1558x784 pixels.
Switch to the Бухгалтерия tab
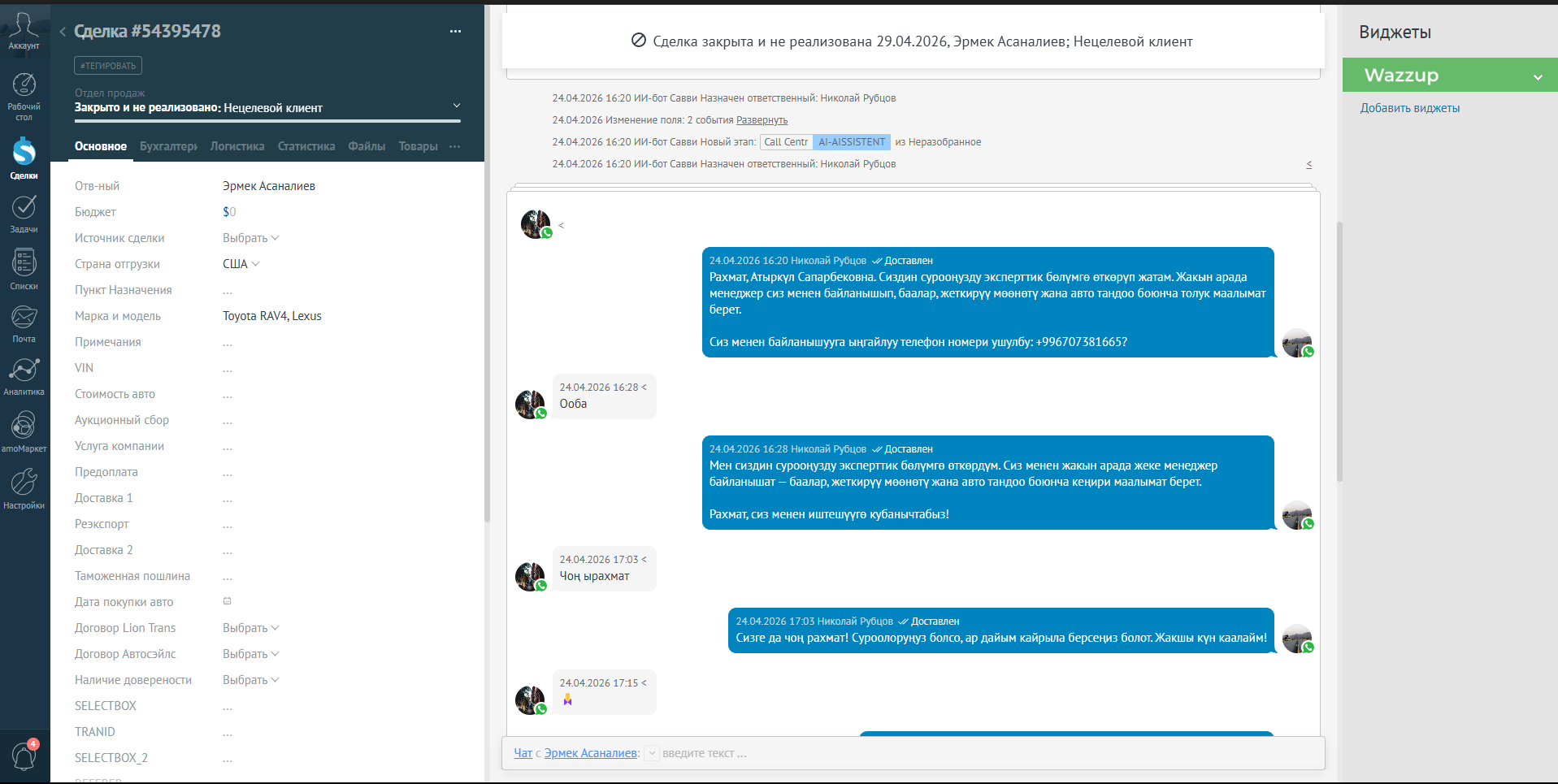168,146
